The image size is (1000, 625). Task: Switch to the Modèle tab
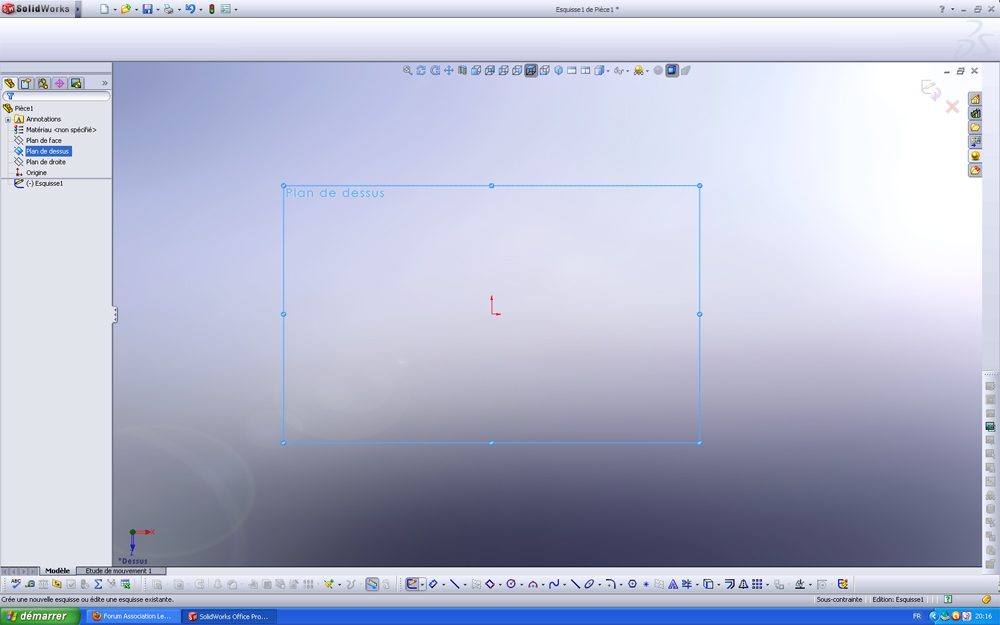click(57, 571)
